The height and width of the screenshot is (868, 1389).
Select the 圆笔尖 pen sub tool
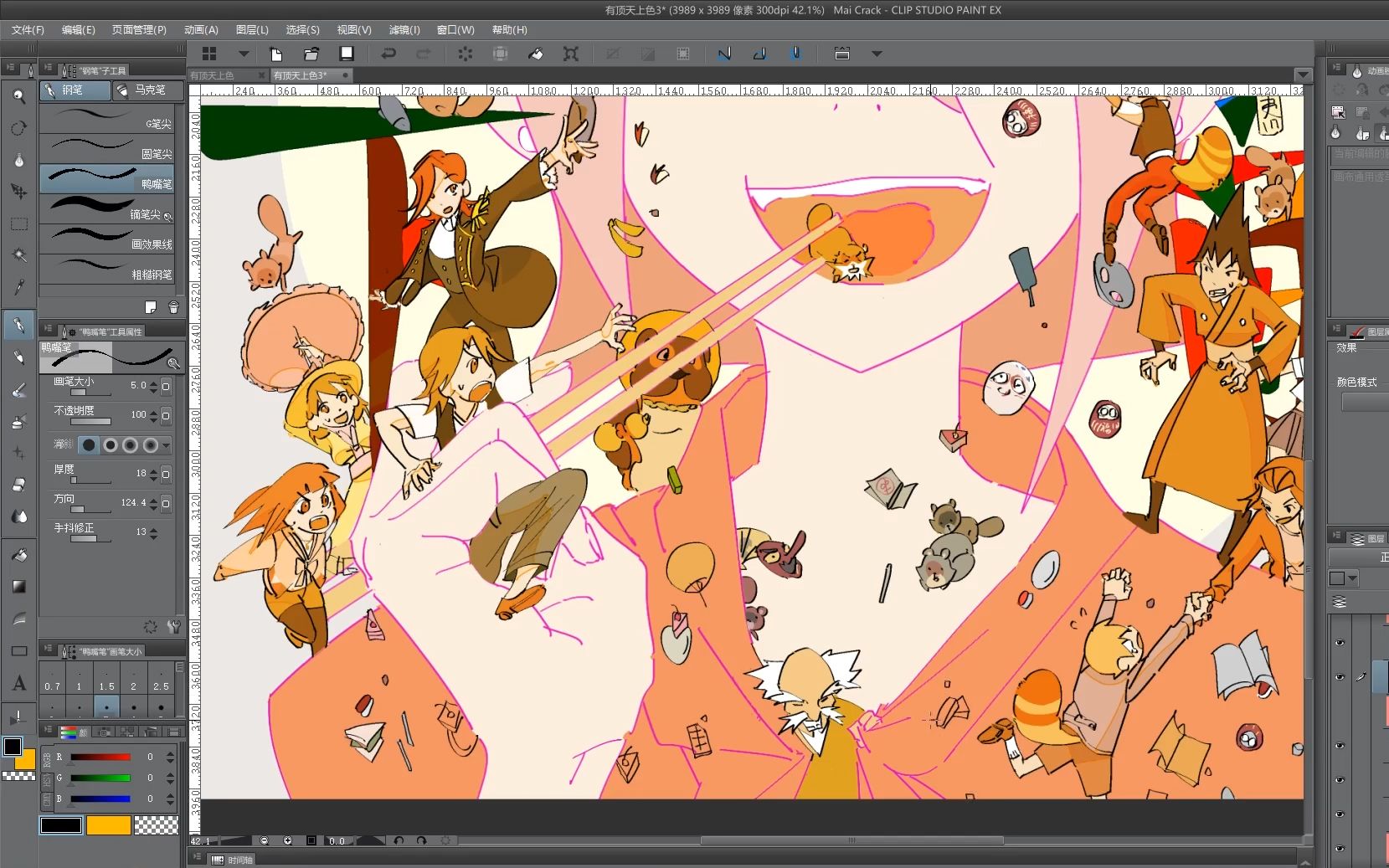107,149
